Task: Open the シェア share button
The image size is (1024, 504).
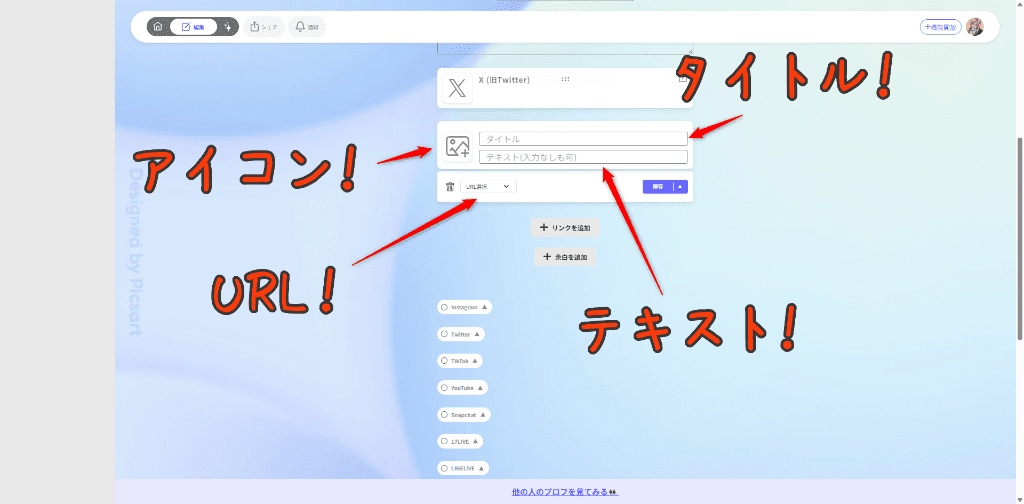Action: pyautogui.click(x=264, y=27)
